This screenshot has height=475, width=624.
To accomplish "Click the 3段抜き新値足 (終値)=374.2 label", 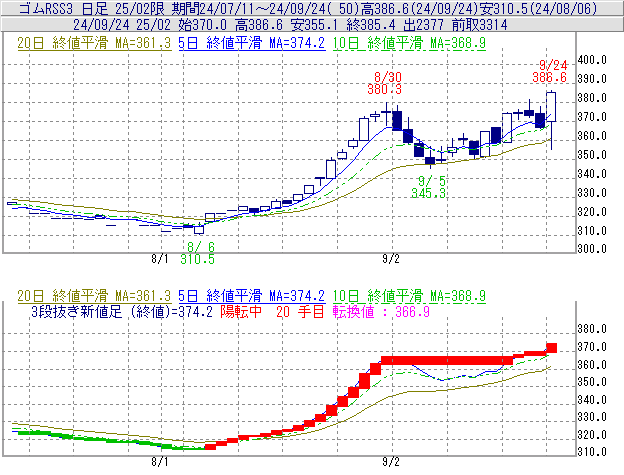I will [x=122, y=311].
